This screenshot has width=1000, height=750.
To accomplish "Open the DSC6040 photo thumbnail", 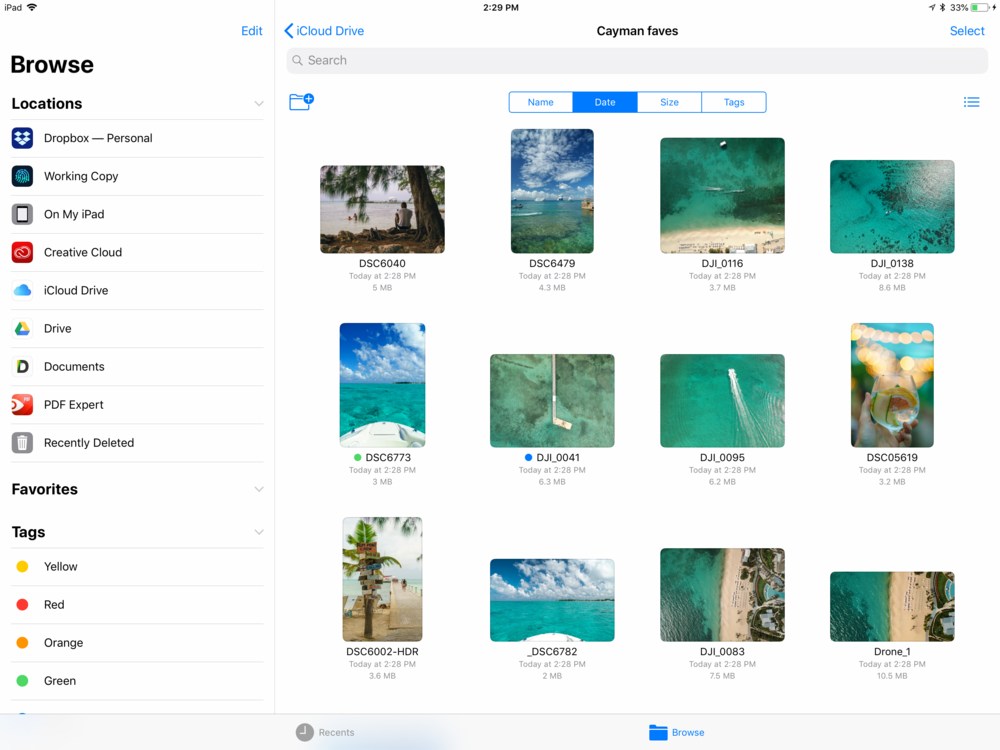I will pos(382,209).
